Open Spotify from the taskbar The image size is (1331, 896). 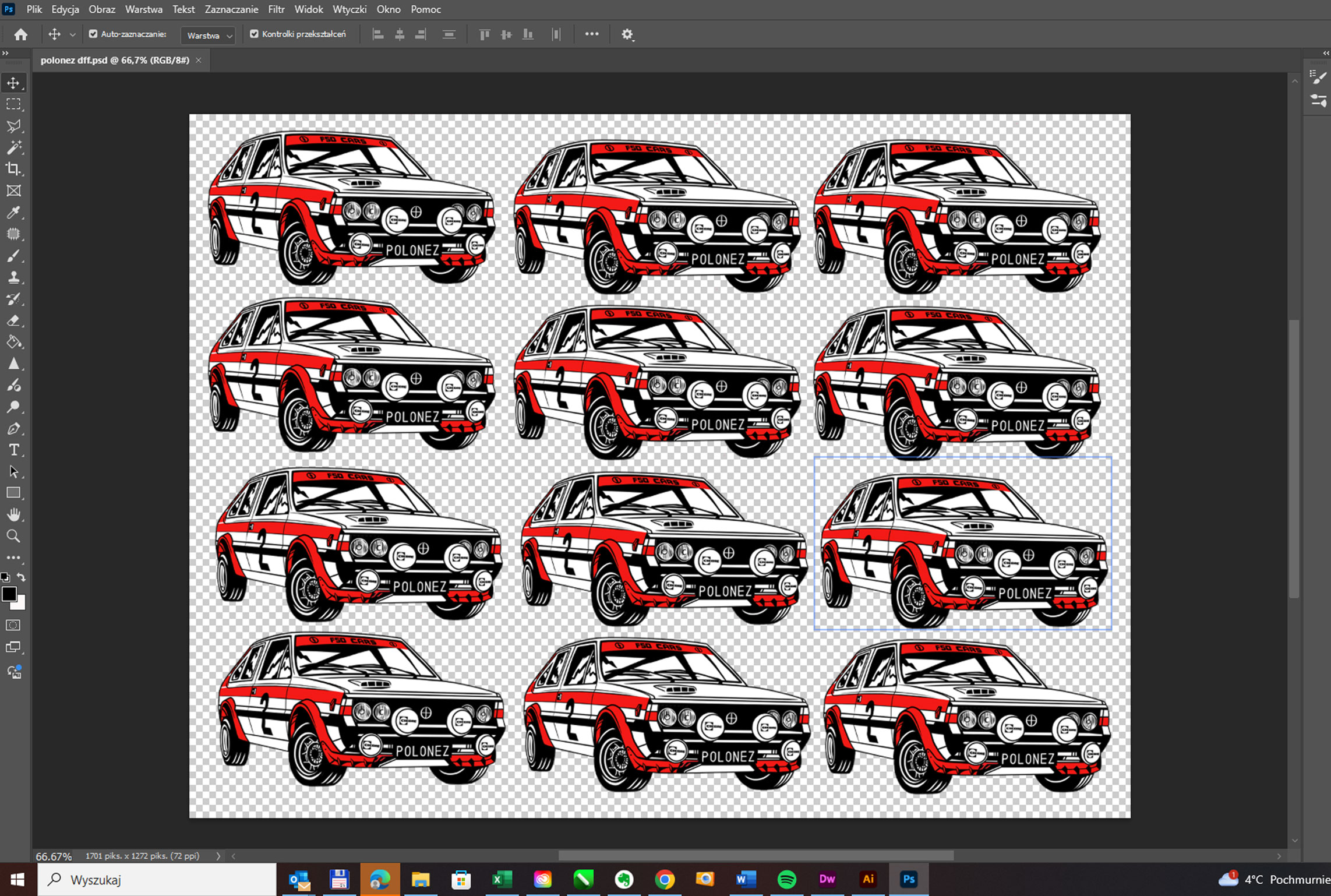[787, 879]
